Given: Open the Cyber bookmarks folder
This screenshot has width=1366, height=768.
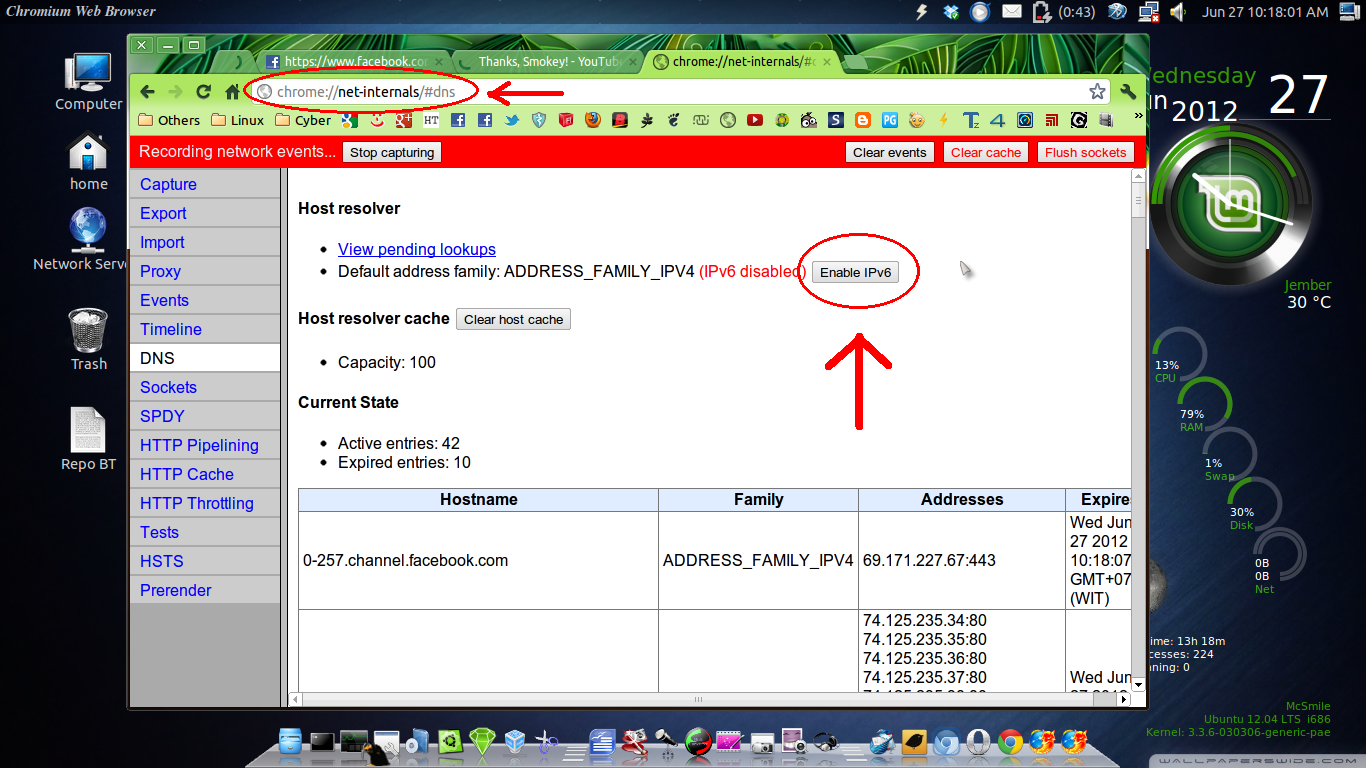Looking at the screenshot, I should coord(303,120).
